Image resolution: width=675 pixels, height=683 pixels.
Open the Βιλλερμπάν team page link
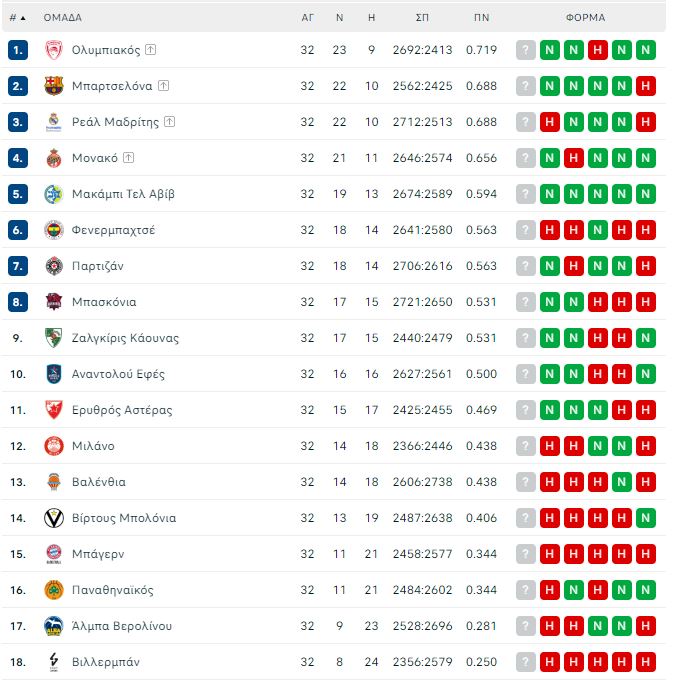(x=105, y=662)
